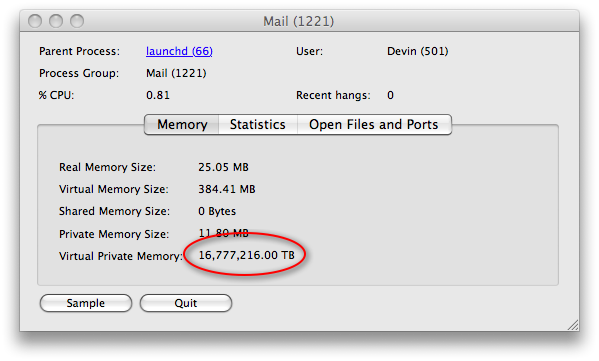Click the Recent hangs count
This screenshot has height=361, width=599.
pyautogui.click(x=390, y=95)
